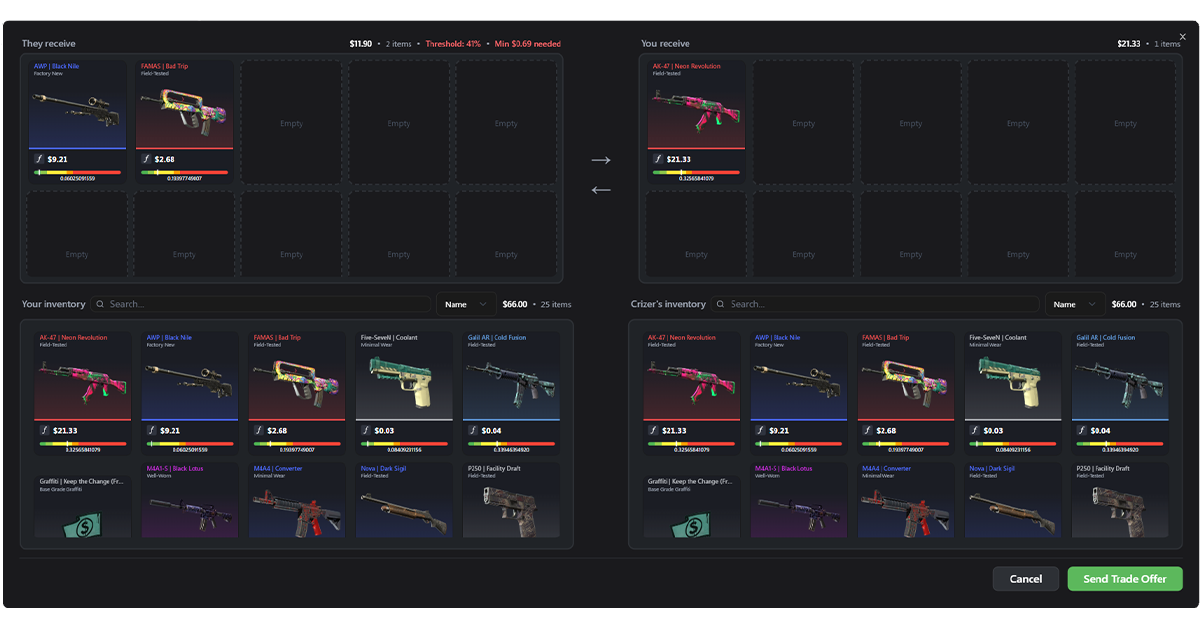Click the lightning price icon on Galil AR Cold Fusion
This screenshot has height=630, width=1200.
tap(474, 430)
